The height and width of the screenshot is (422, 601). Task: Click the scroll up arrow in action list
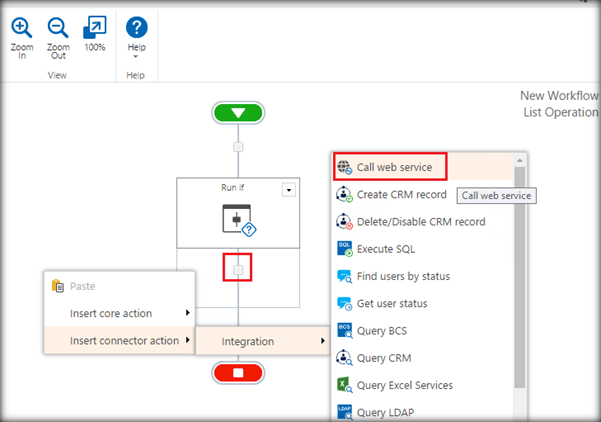[x=520, y=160]
